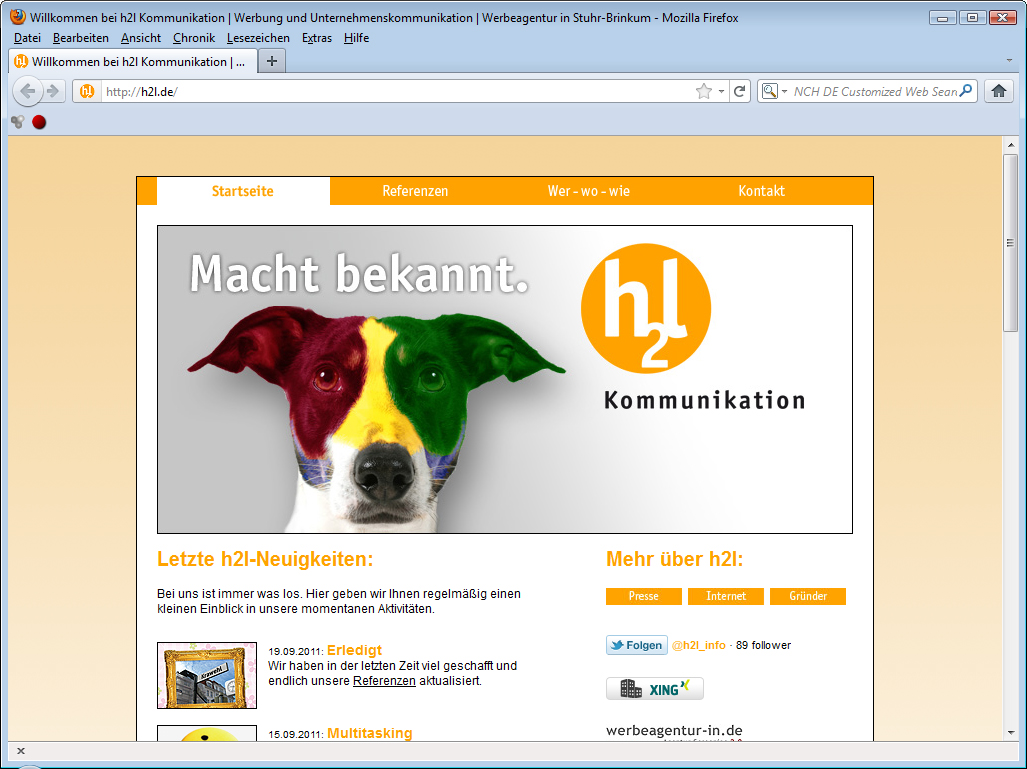Open the Erledigt news headline
1027x769 pixels.
click(x=354, y=650)
